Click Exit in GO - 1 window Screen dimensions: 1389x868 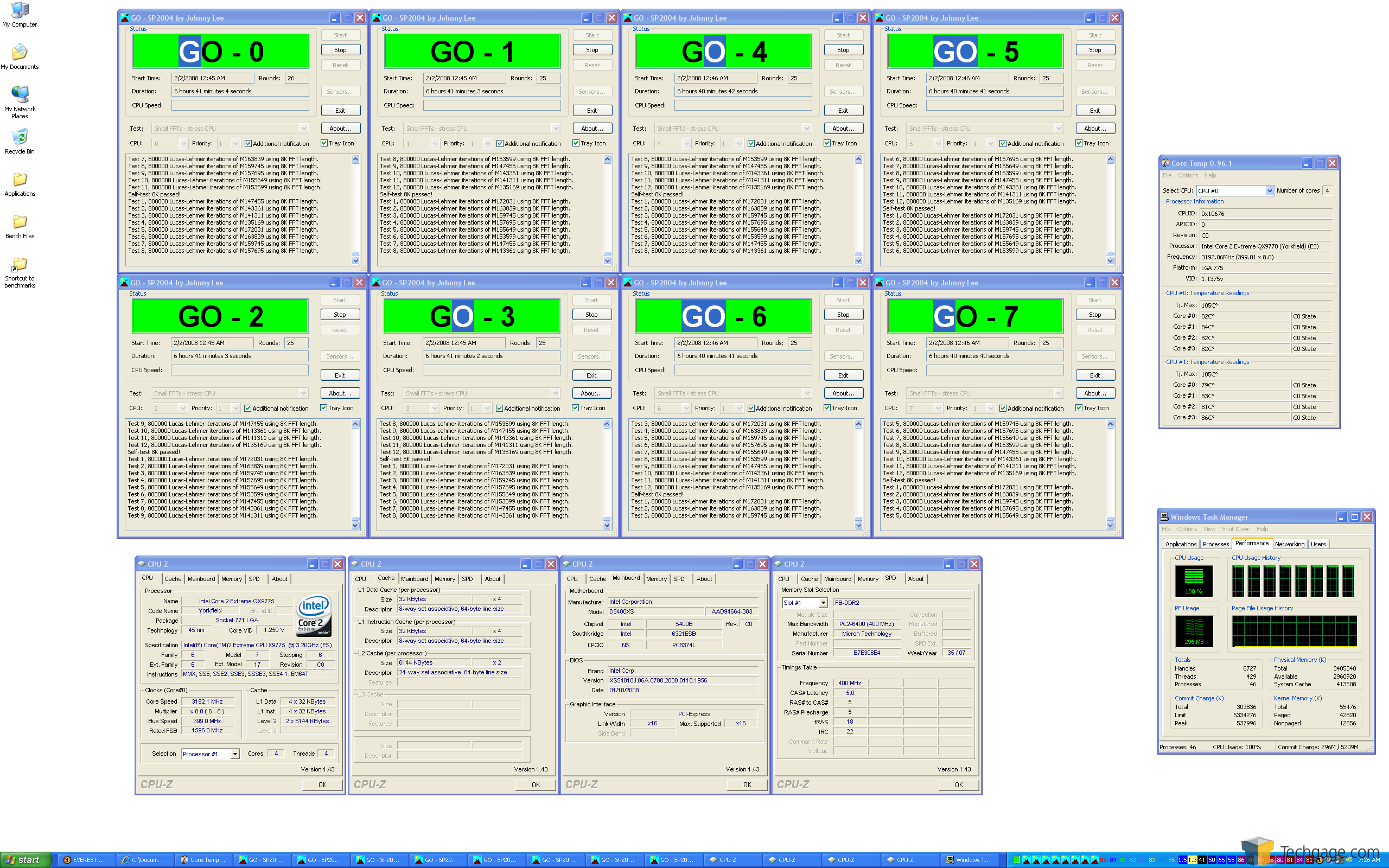tap(592, 111)
